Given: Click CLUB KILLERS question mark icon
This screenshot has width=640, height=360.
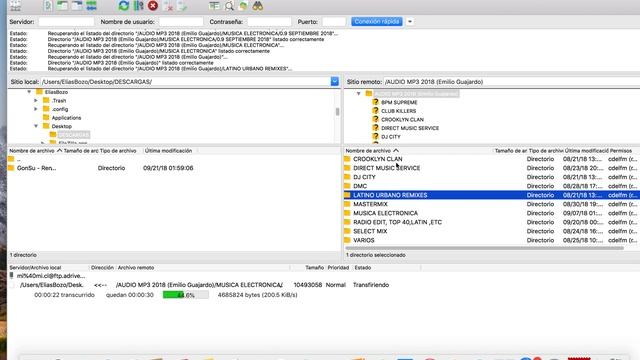Looking at the screenshot, I should [376, 111].
